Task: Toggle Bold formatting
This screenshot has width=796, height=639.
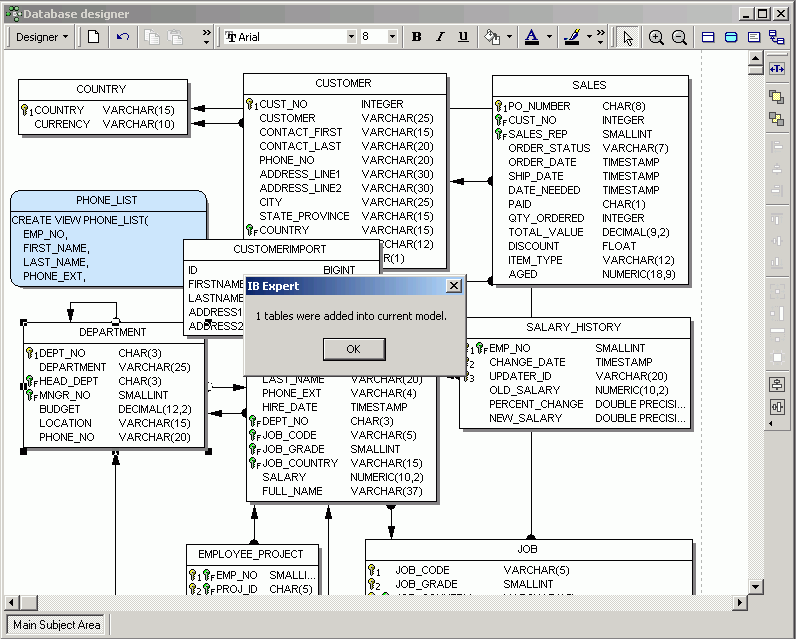Action: pos(417,37)
